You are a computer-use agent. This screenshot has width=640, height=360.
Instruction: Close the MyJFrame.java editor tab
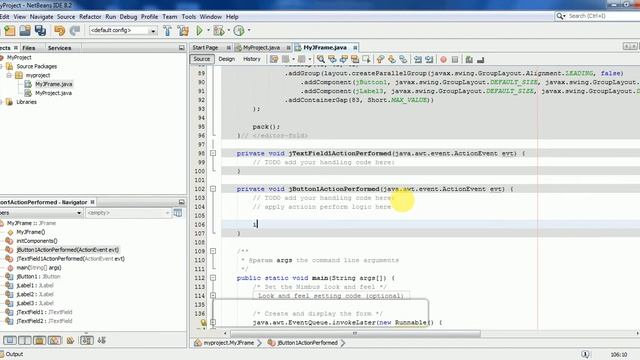355,48
